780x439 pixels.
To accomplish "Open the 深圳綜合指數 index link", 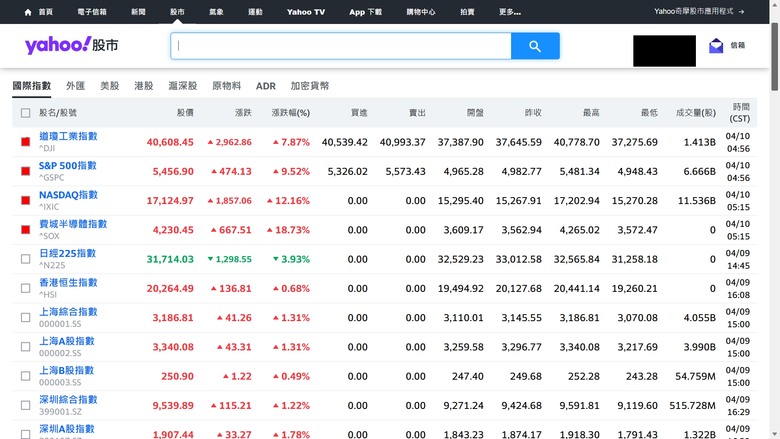I will click(x=68, y=400).
